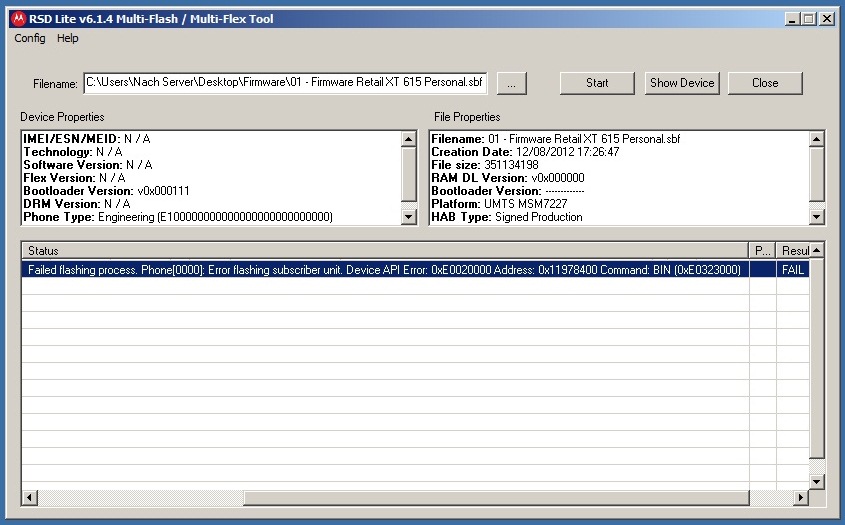845x525 pixels.
Task: Click Device Properties scroll down arrow
Action: (x=408, y=217)
